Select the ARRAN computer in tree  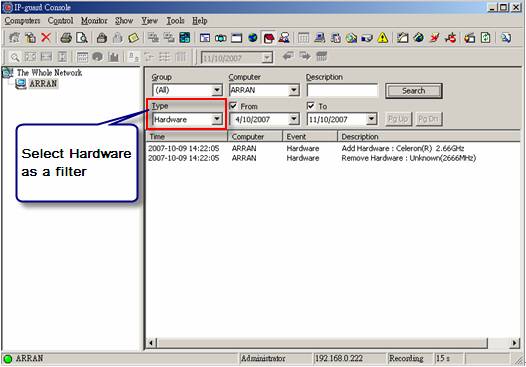(x=43, y=84)
